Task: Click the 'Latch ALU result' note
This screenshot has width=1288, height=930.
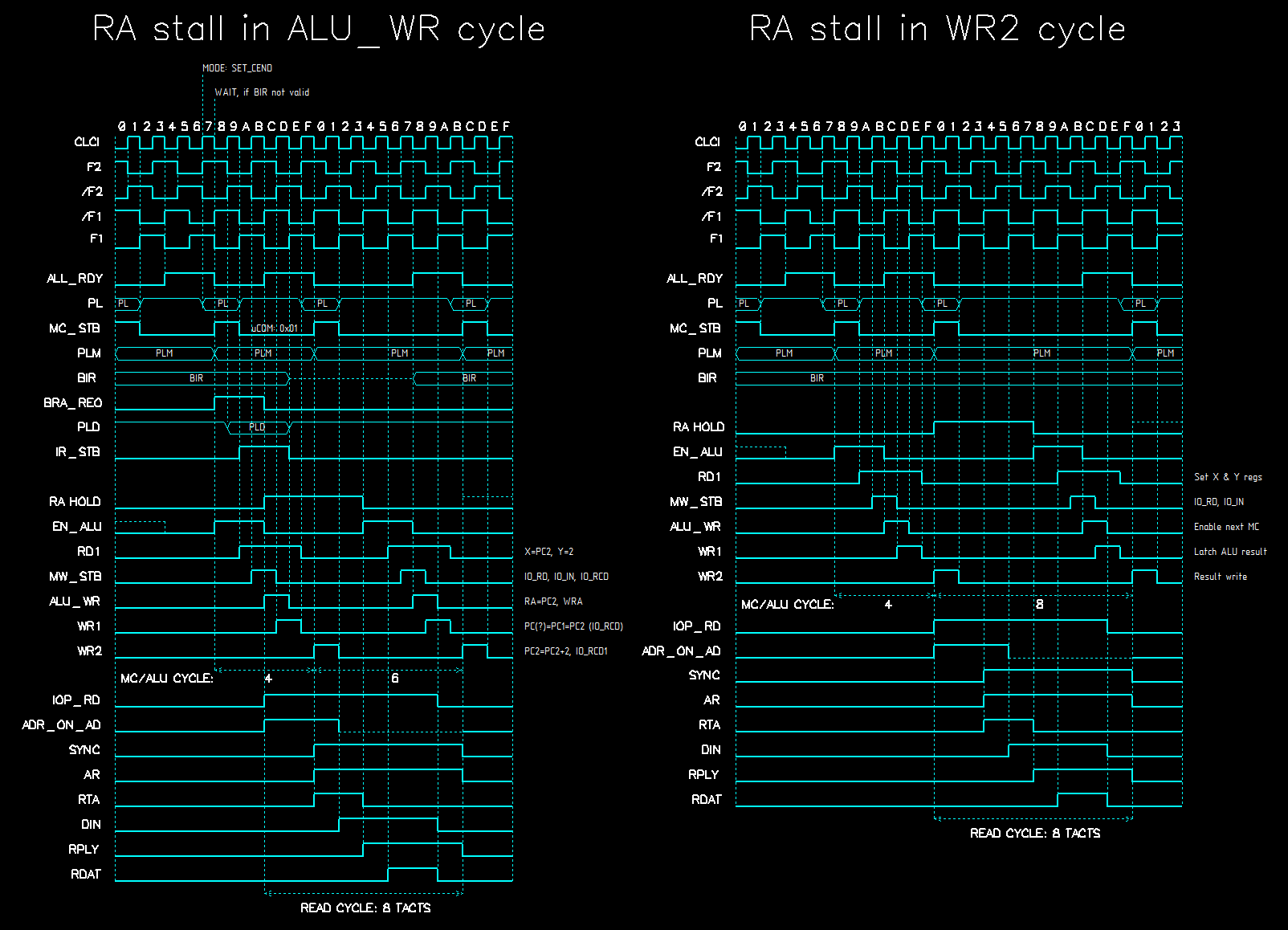Action: pos(1230,552)
